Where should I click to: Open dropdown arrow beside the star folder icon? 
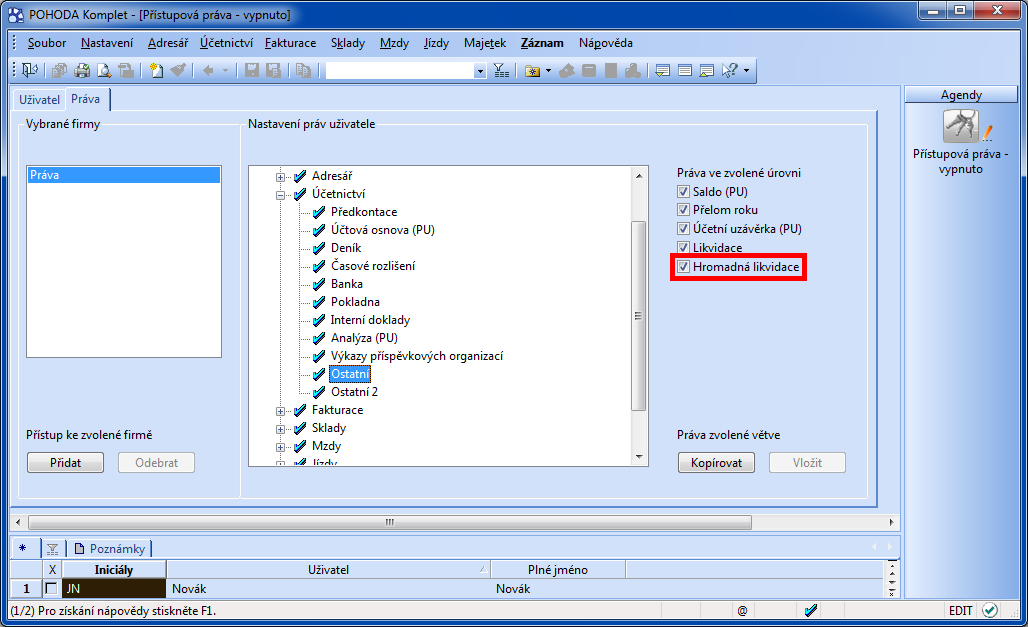(x=549, y=70)
